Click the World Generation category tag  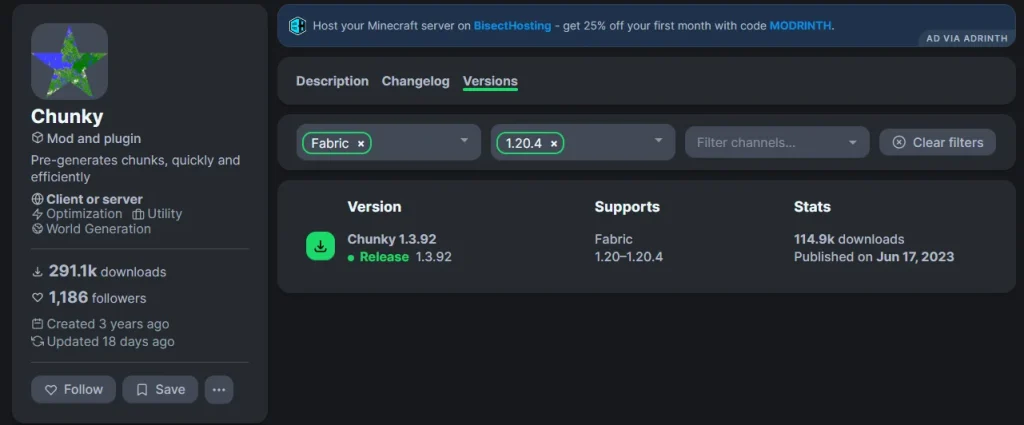91,229
